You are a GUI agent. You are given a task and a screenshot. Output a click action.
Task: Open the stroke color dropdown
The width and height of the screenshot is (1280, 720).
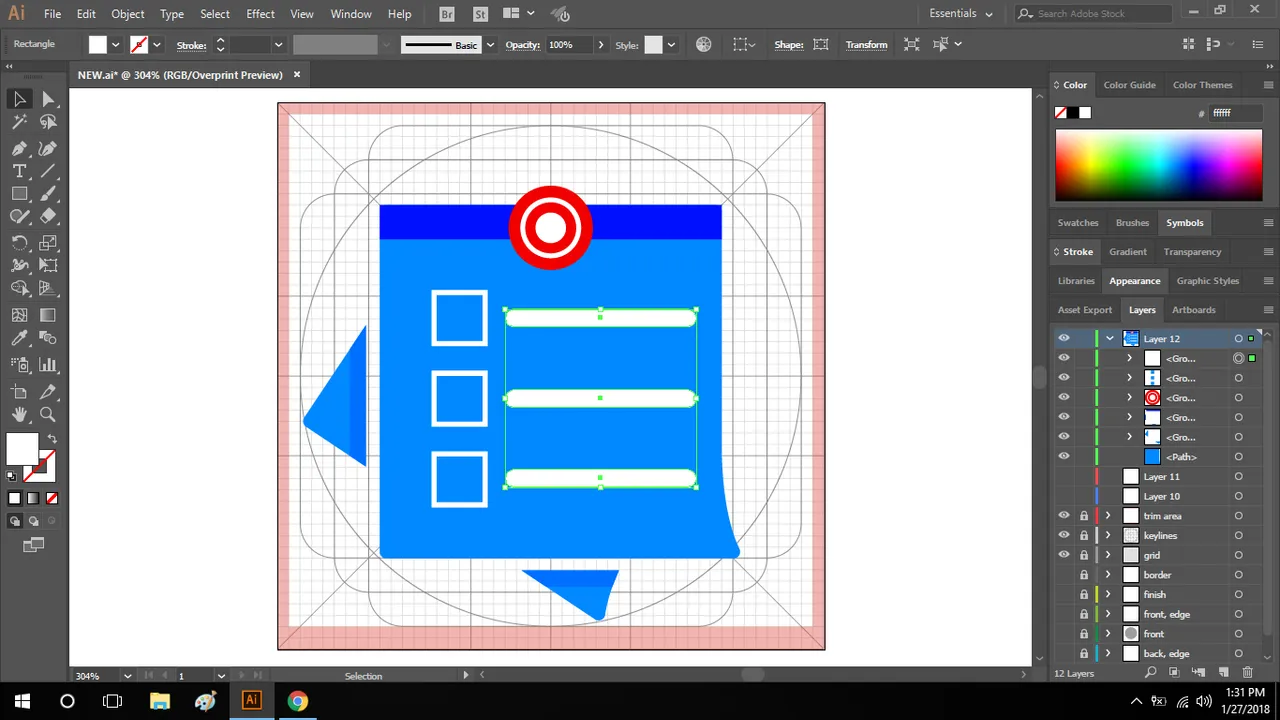point(157,44)
